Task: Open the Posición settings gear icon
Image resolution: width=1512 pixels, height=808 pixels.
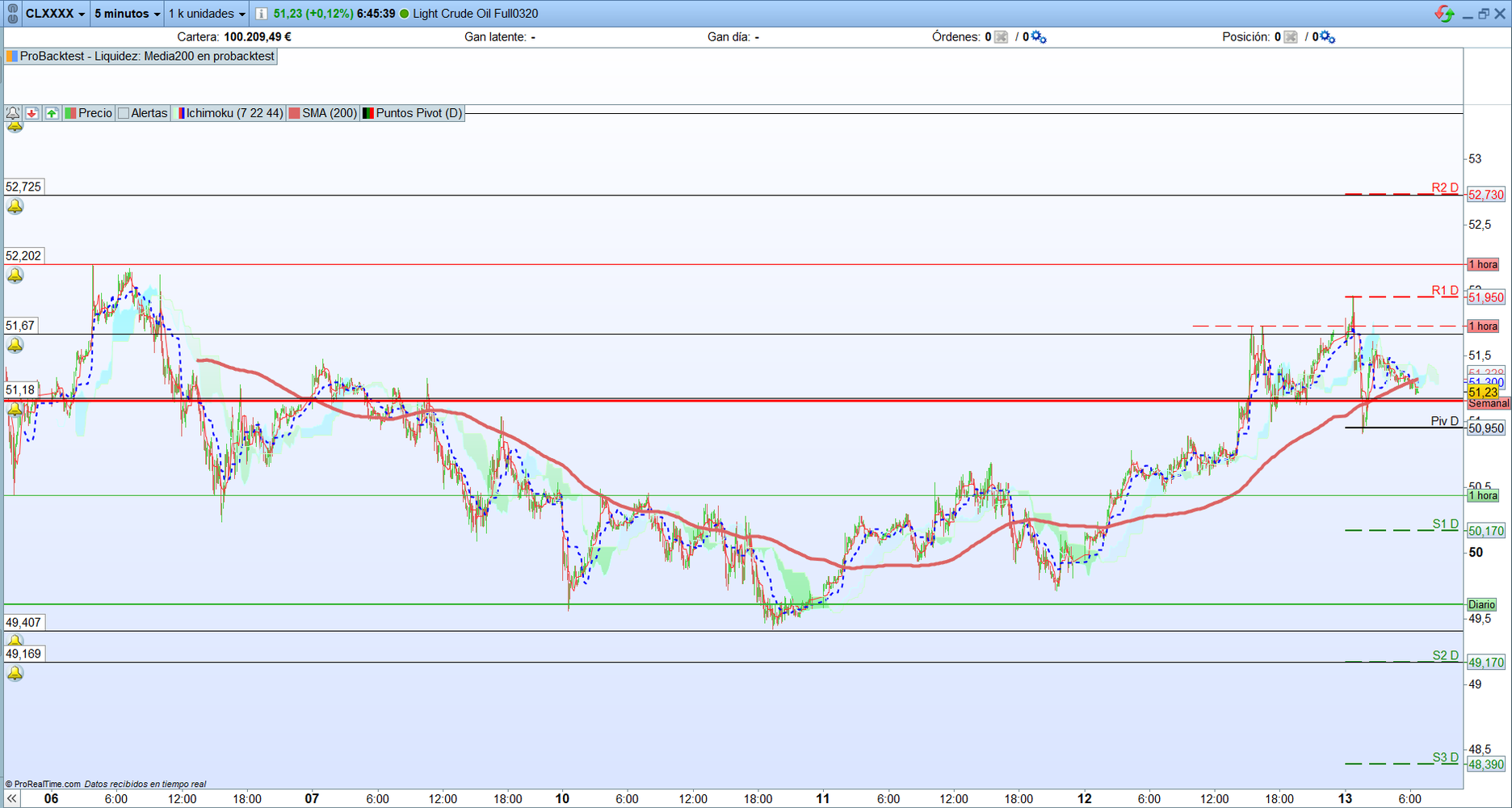Action: click(x=1328, y=37)
